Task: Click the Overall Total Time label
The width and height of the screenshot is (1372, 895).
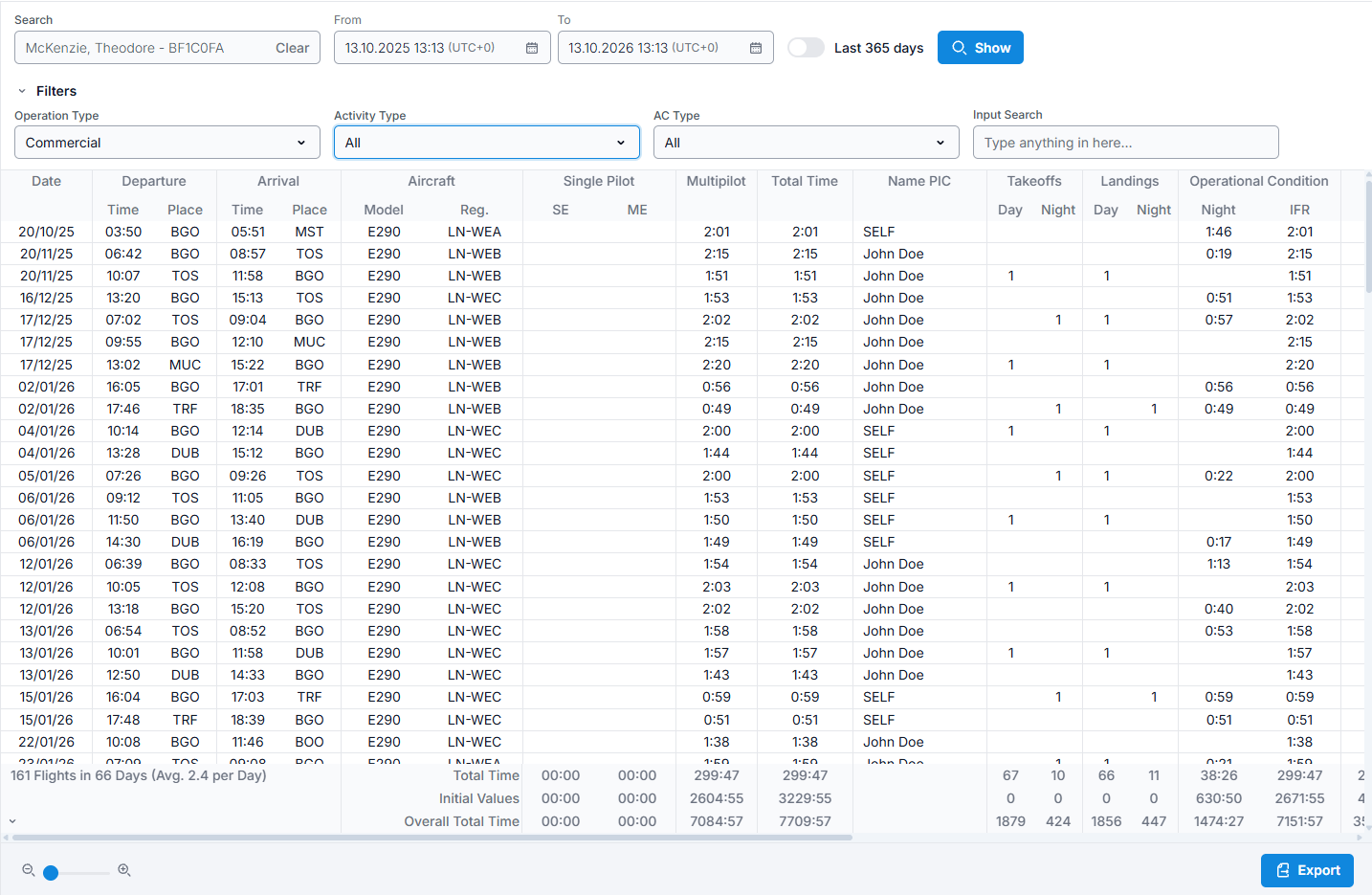Action: click(x=461, y=821)
